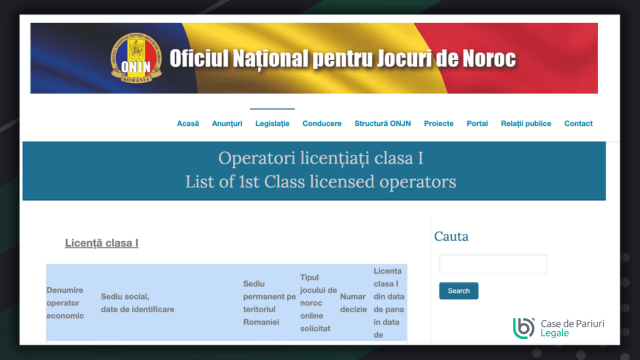The width and height of the screenshot is (640, 360).
Task: Focus the Cauta search input field
Action: (493, 264)
